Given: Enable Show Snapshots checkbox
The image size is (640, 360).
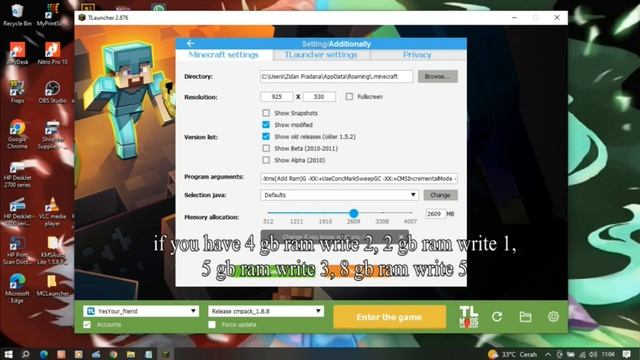Looking at the screenshot, I should (266, 113).
